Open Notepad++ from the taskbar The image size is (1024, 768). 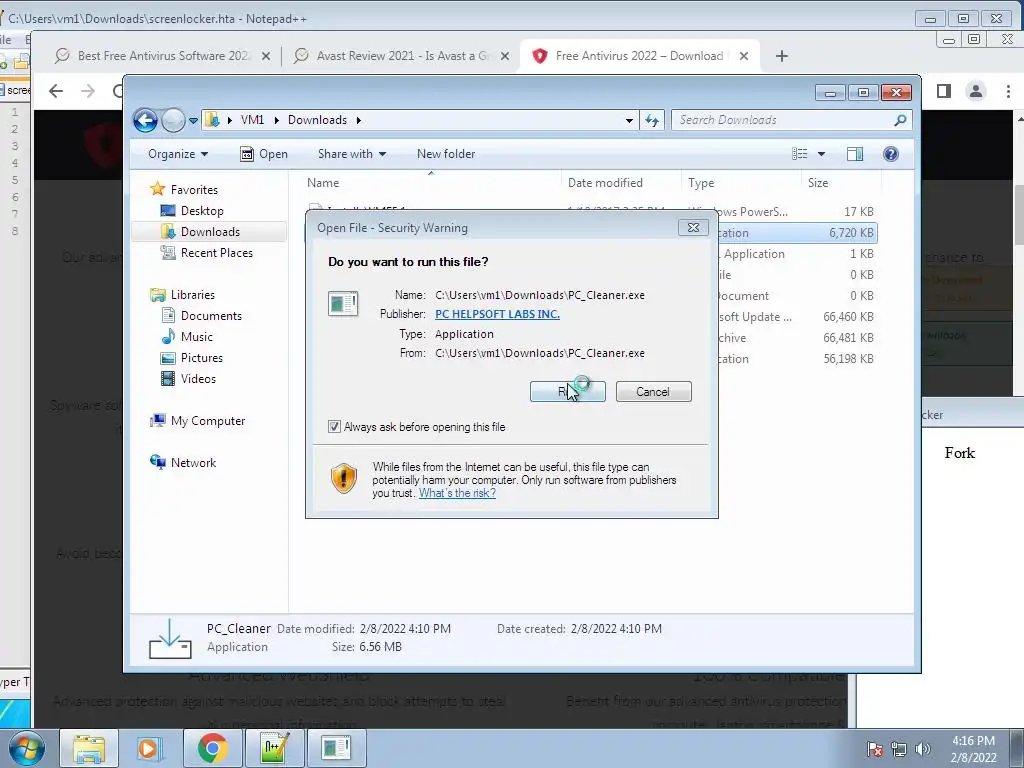[274, 748]
